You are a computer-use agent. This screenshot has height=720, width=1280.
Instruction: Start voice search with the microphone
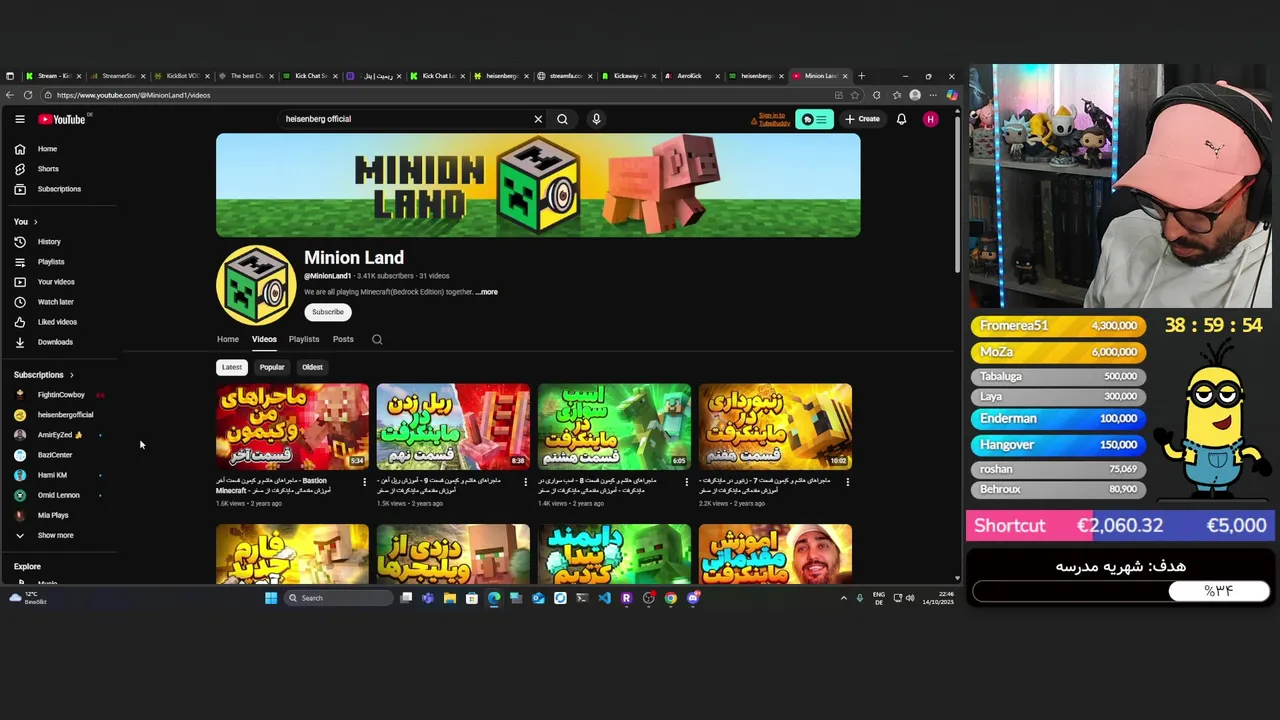(596, 119)
